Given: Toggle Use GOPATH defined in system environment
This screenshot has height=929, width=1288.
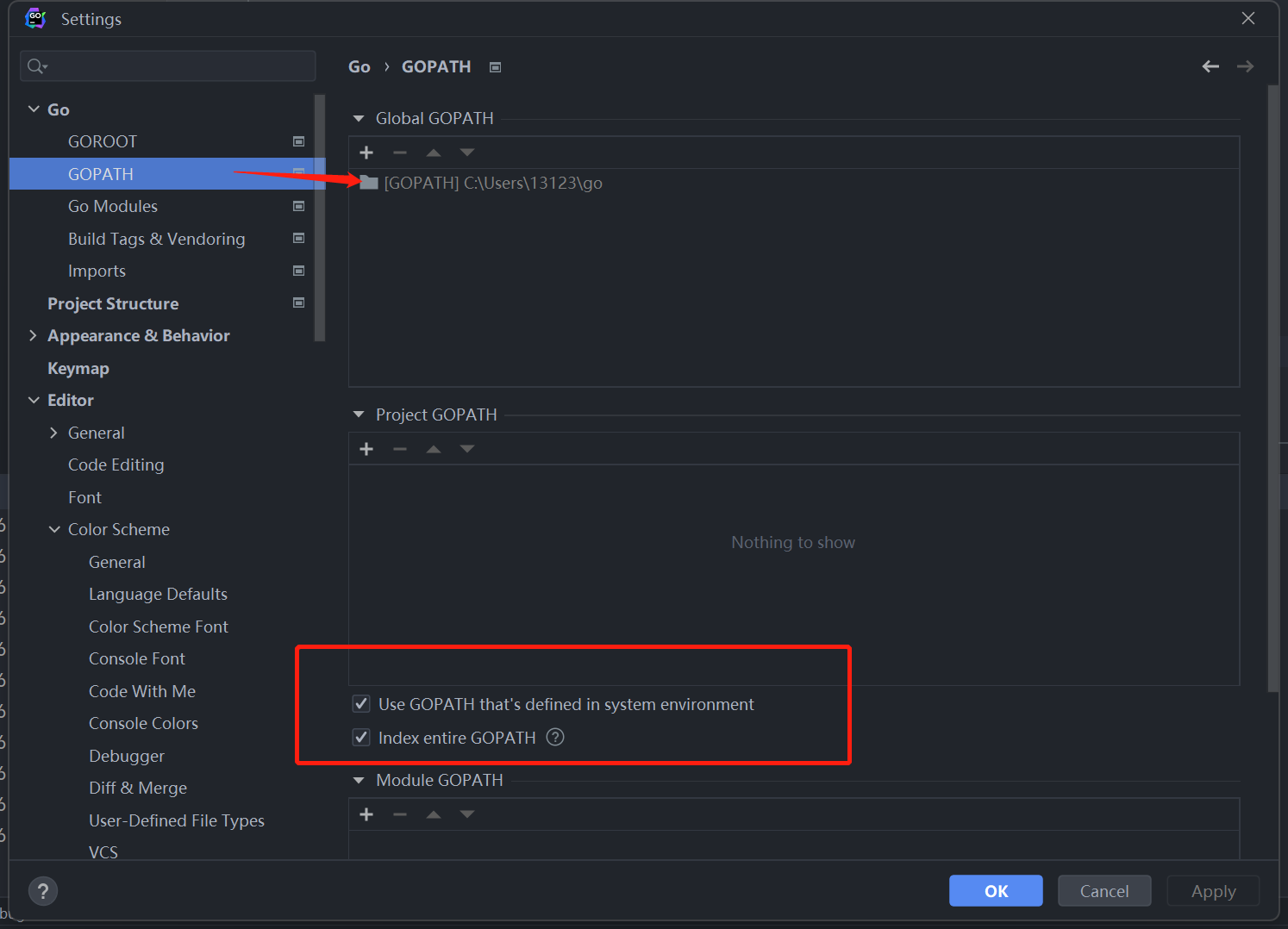Looking at the screenshot, I should (362, 704).
